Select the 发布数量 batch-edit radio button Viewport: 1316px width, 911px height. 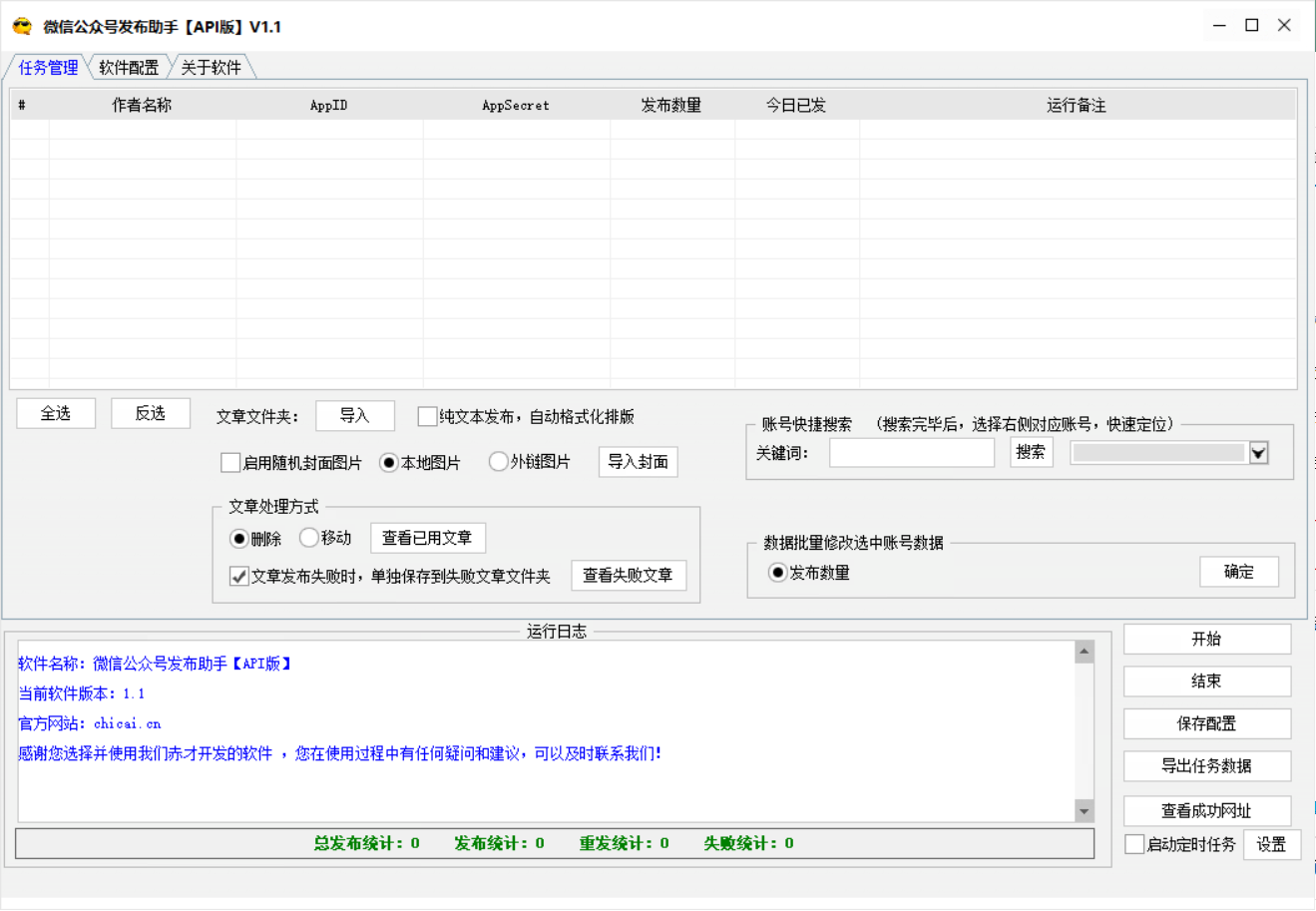[x=777, y=573]
